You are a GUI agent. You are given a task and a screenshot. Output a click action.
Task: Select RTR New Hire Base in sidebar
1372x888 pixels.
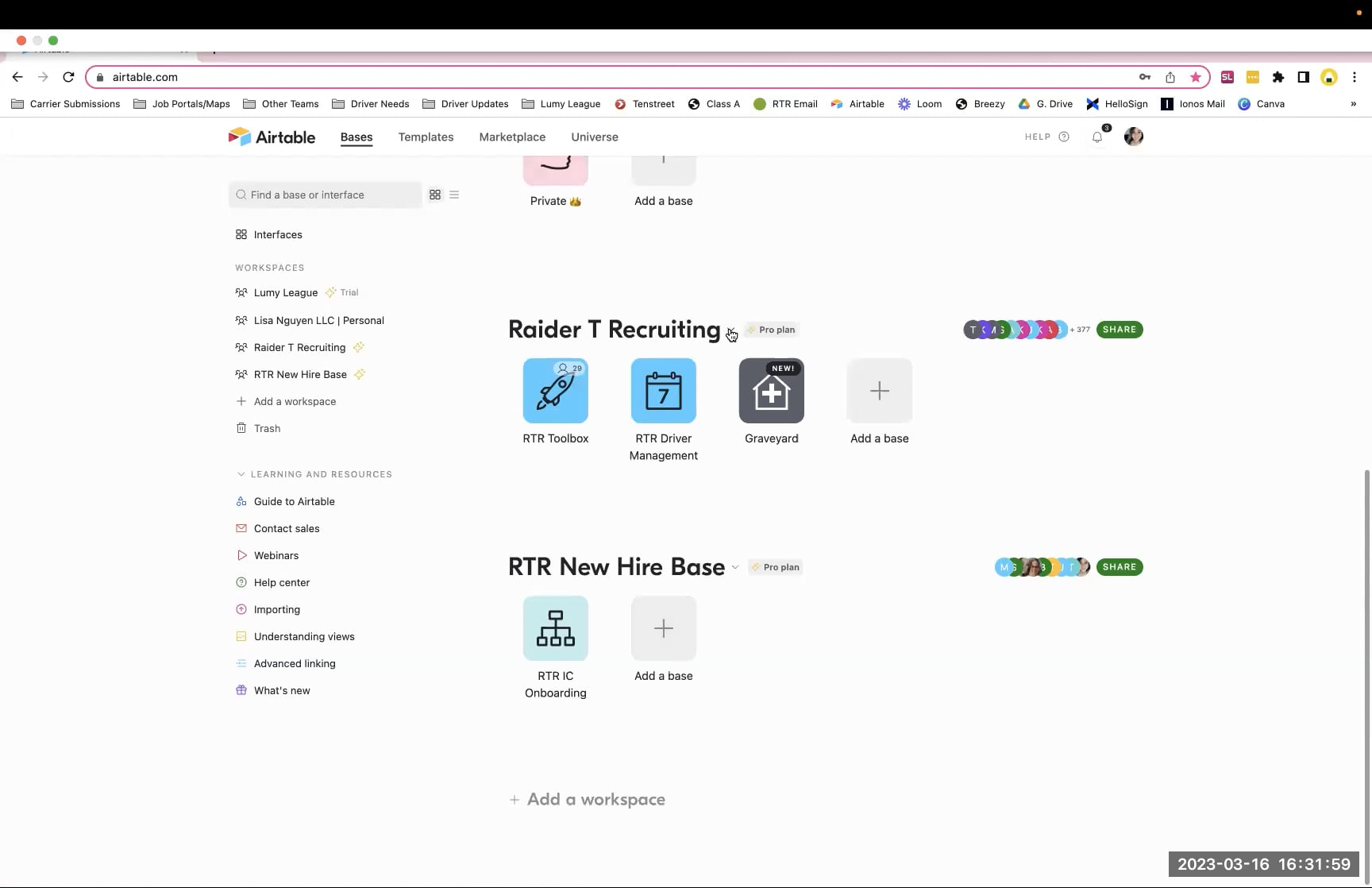point(300,374)
